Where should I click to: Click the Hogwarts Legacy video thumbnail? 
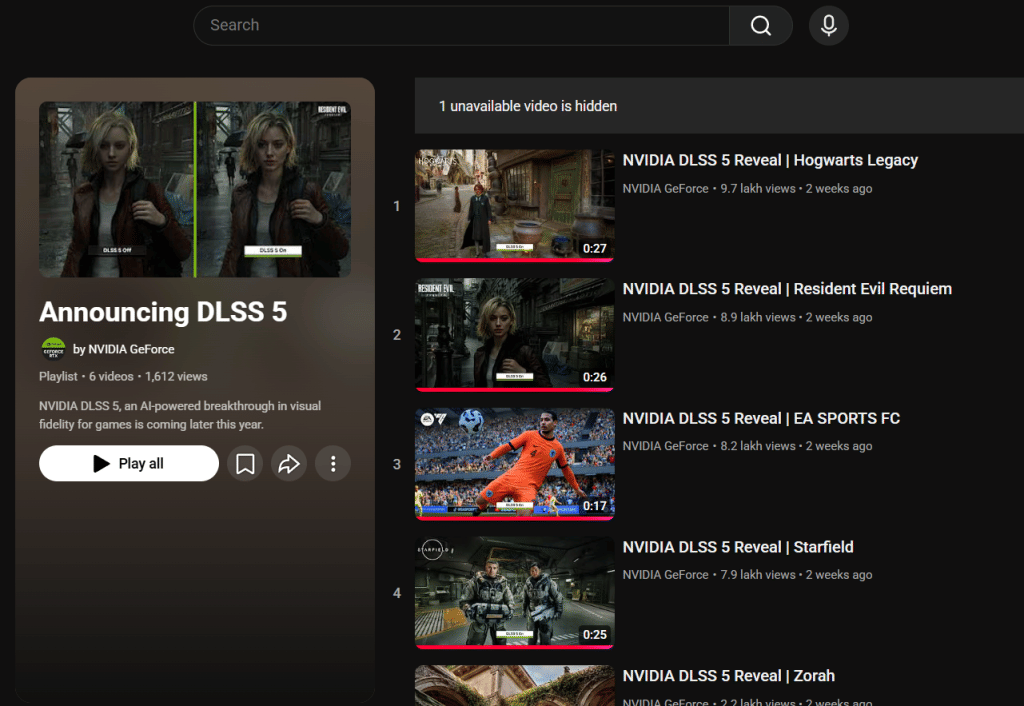tap(514, 205)
